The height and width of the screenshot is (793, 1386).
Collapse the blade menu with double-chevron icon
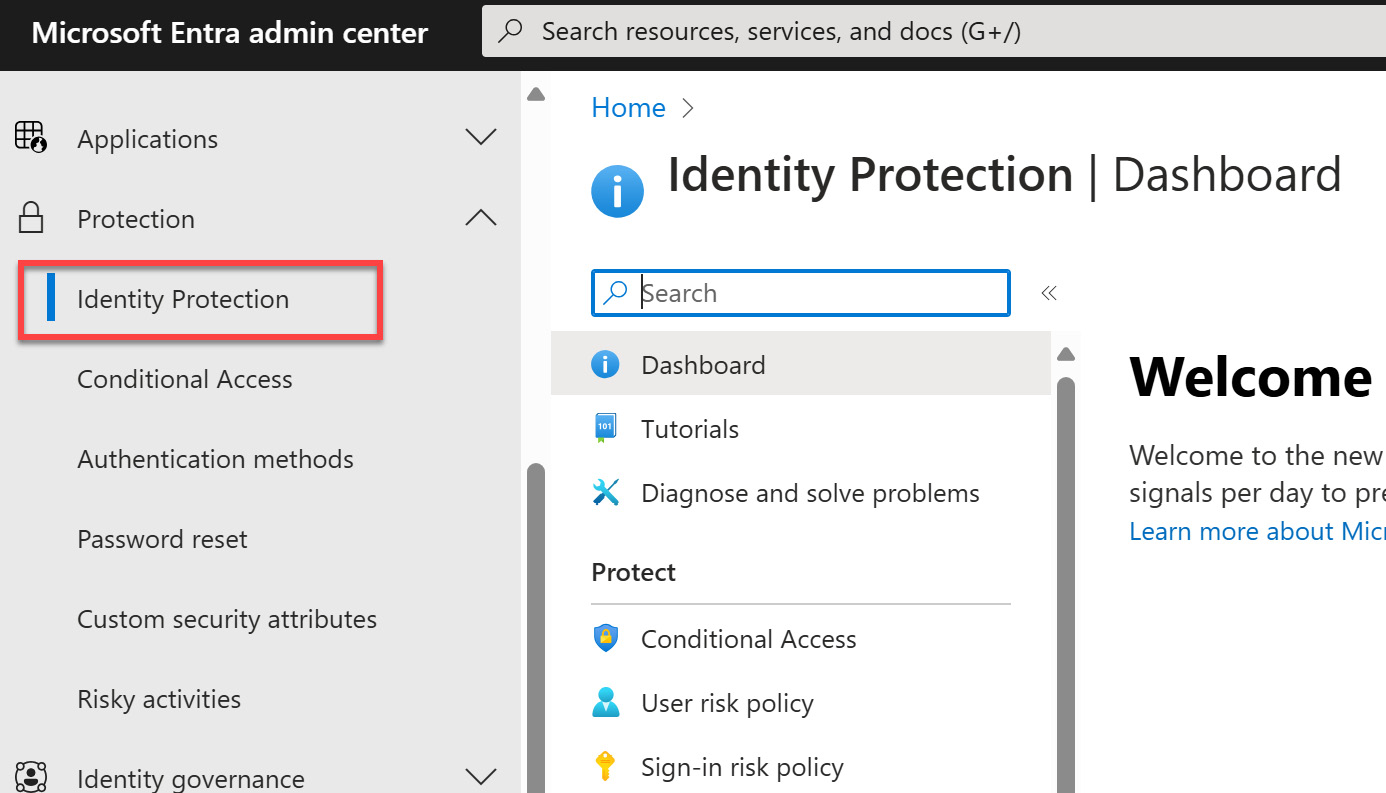(x=1049, y=292)
